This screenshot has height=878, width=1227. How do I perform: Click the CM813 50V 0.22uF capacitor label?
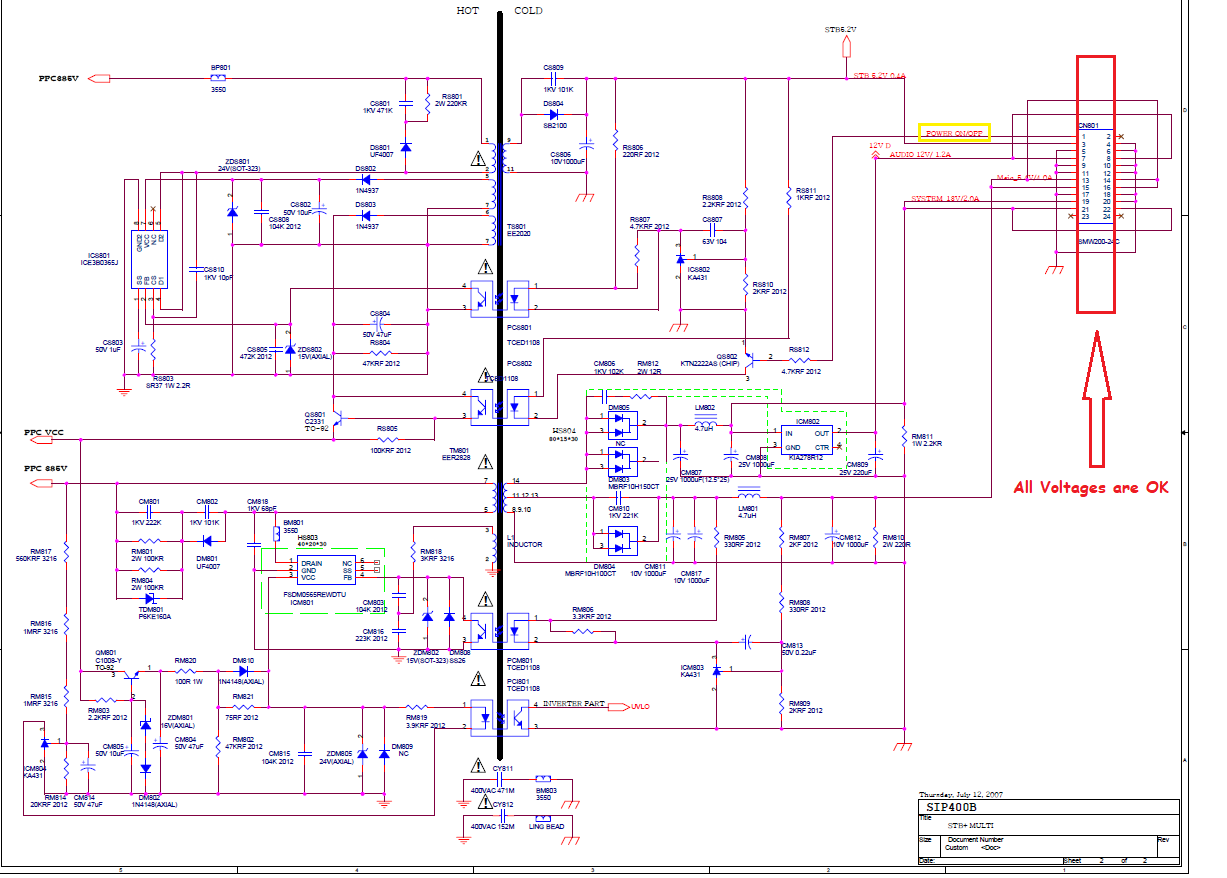pyautogui.click(x=799, y=649)
